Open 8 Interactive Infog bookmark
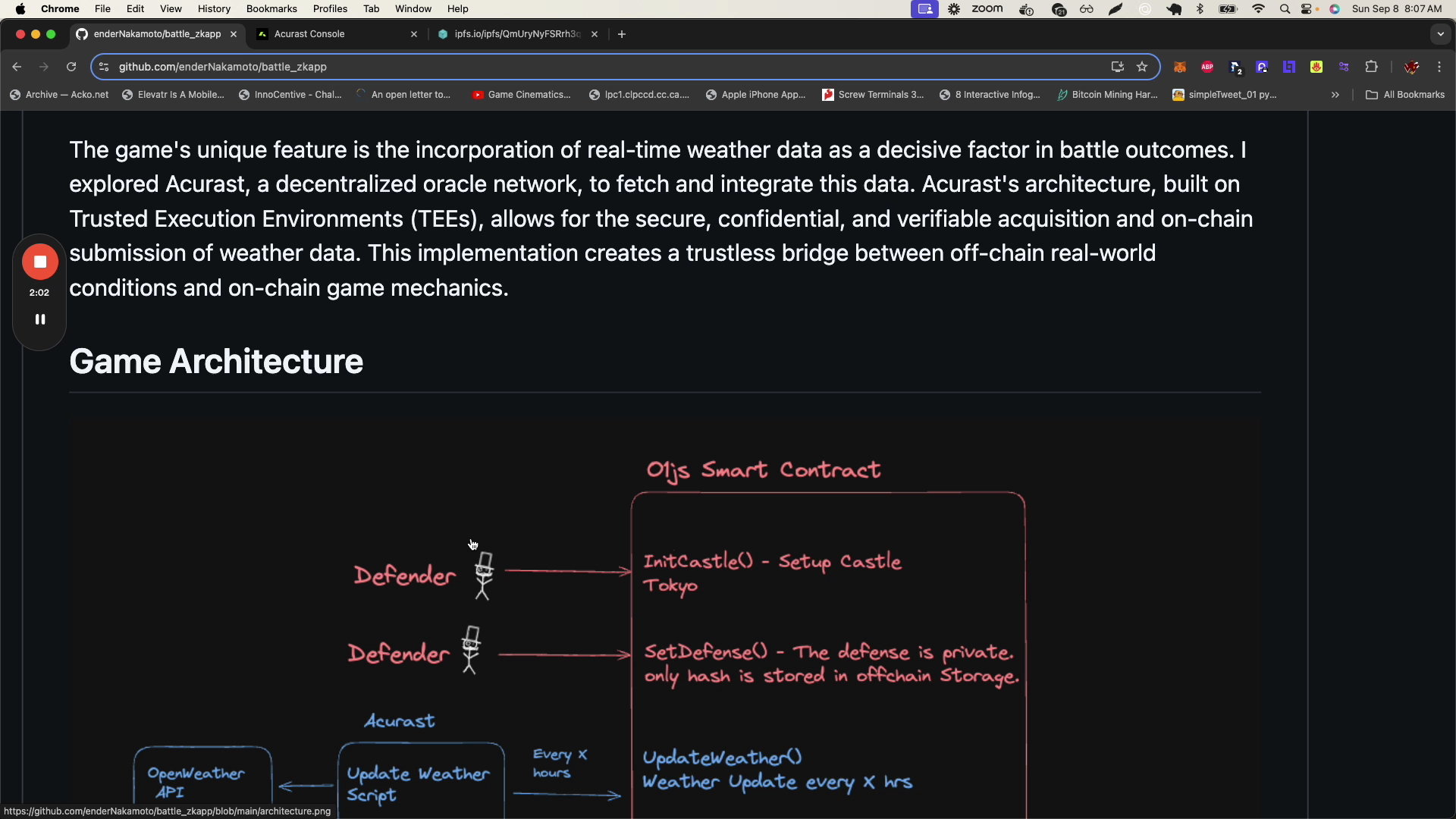The image size is (1456, 819). tap(990, 95)
